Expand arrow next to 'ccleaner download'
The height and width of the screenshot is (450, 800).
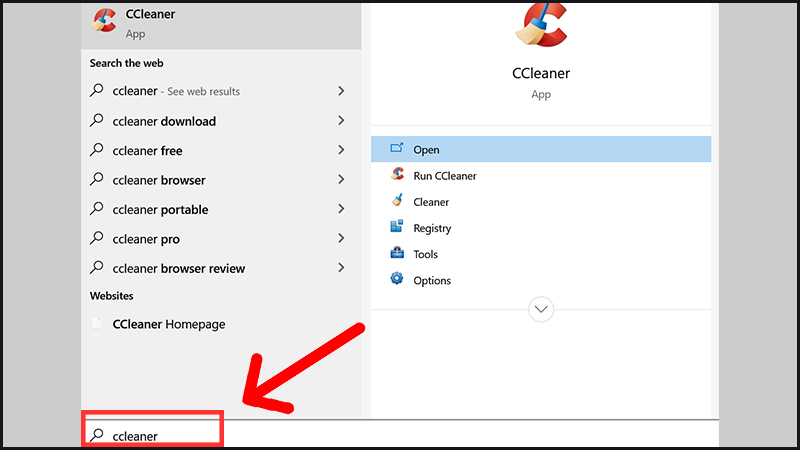[341, 120]
